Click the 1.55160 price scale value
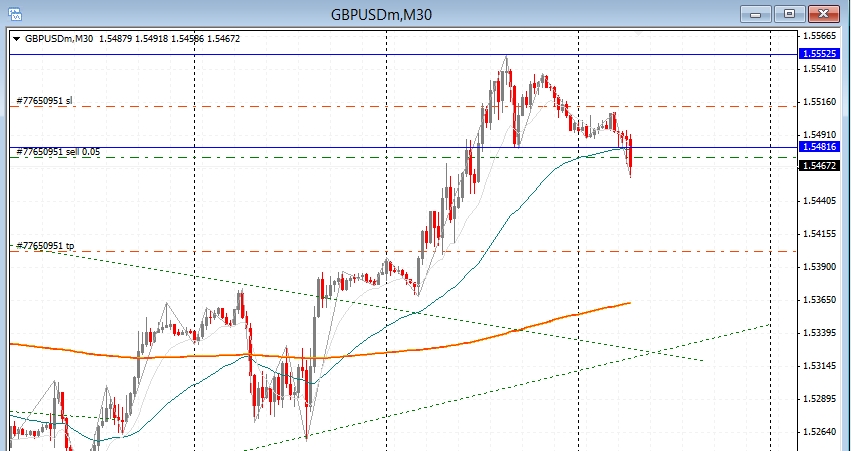 (x=819, y=102)
